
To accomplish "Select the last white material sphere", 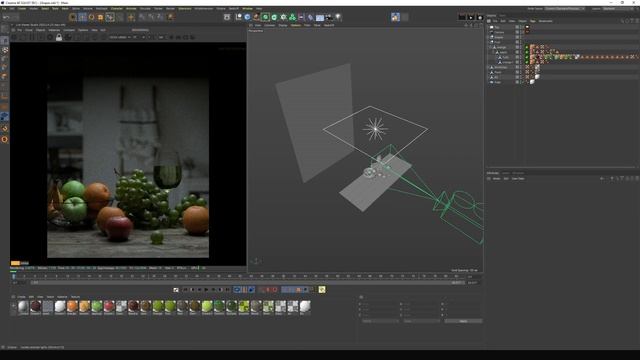I will click(305, 306).
